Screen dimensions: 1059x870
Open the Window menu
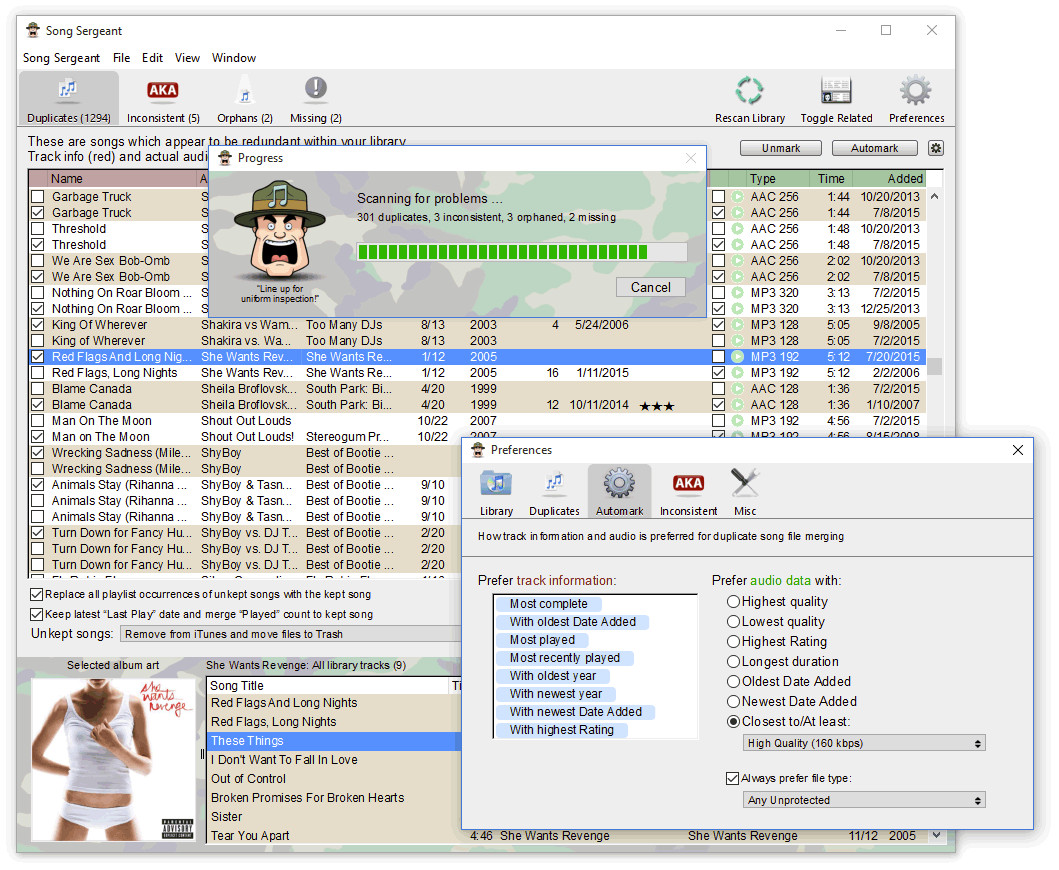234,58
